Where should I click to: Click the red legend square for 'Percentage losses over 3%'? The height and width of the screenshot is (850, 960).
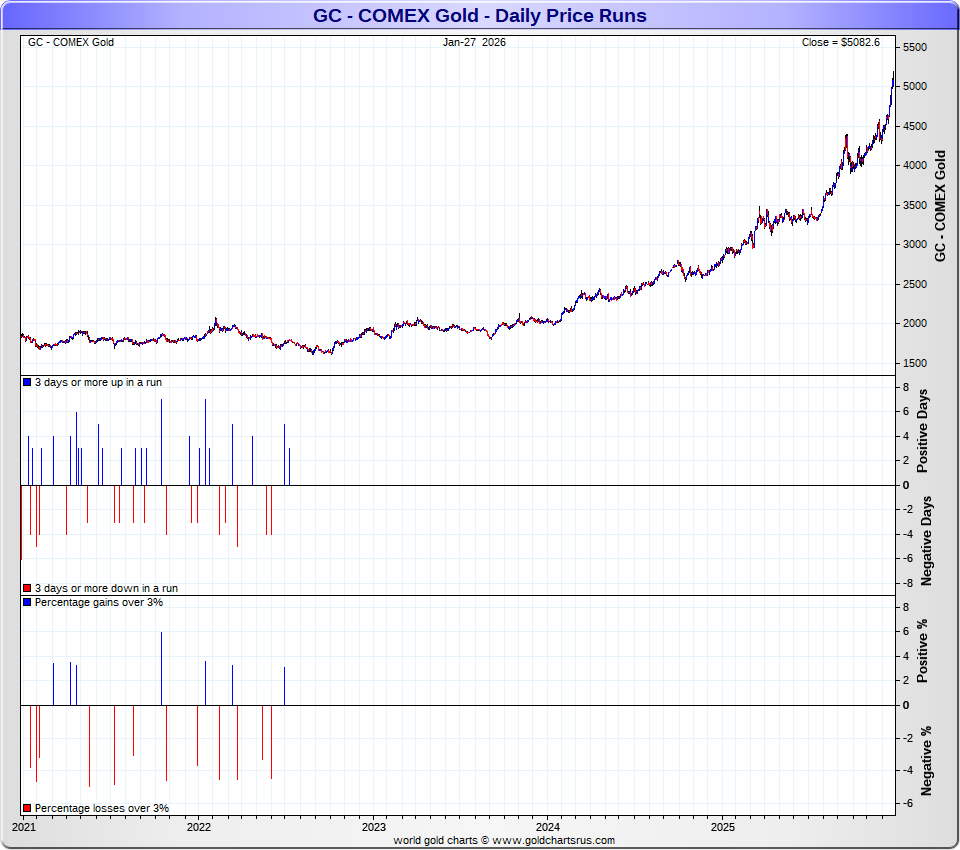27,808
